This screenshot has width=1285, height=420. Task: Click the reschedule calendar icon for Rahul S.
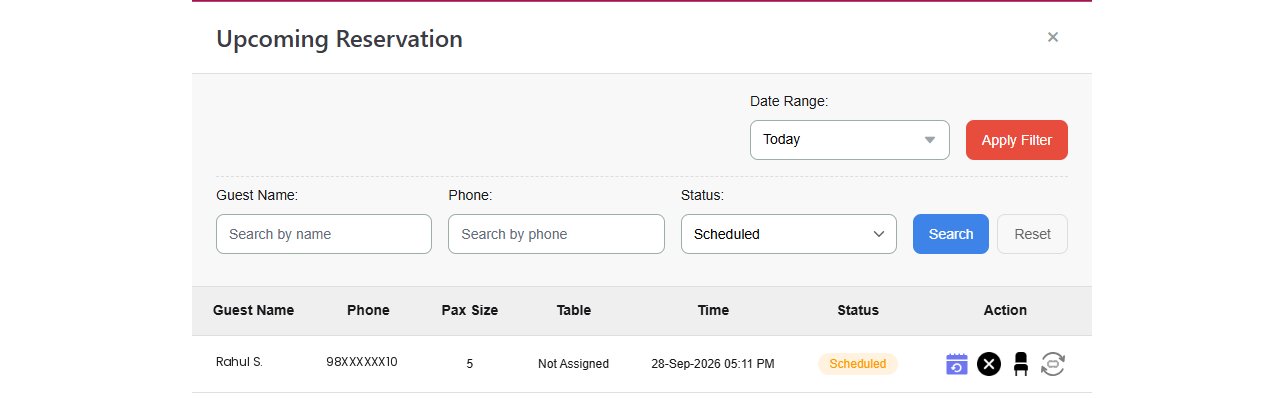[x=957, y=364]
